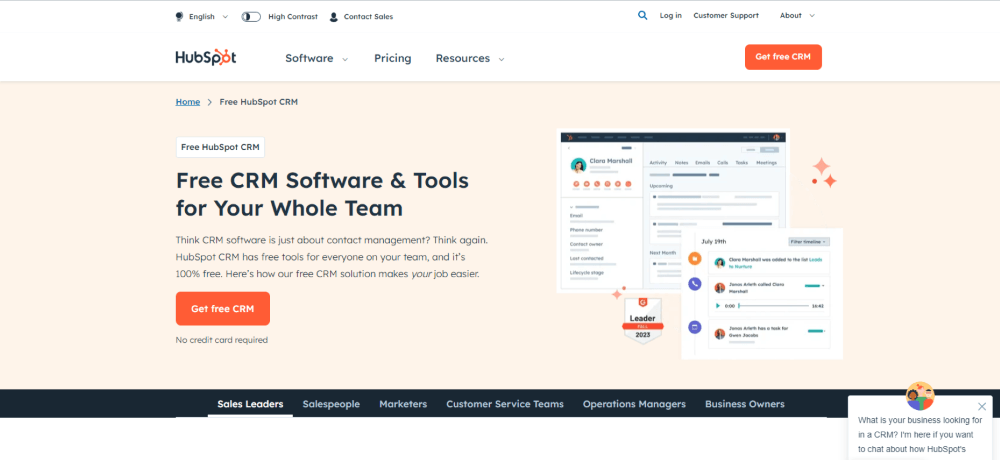Toggle High Contrast switch
This screenshot has width=1000, height=460.
coord(251,17)
